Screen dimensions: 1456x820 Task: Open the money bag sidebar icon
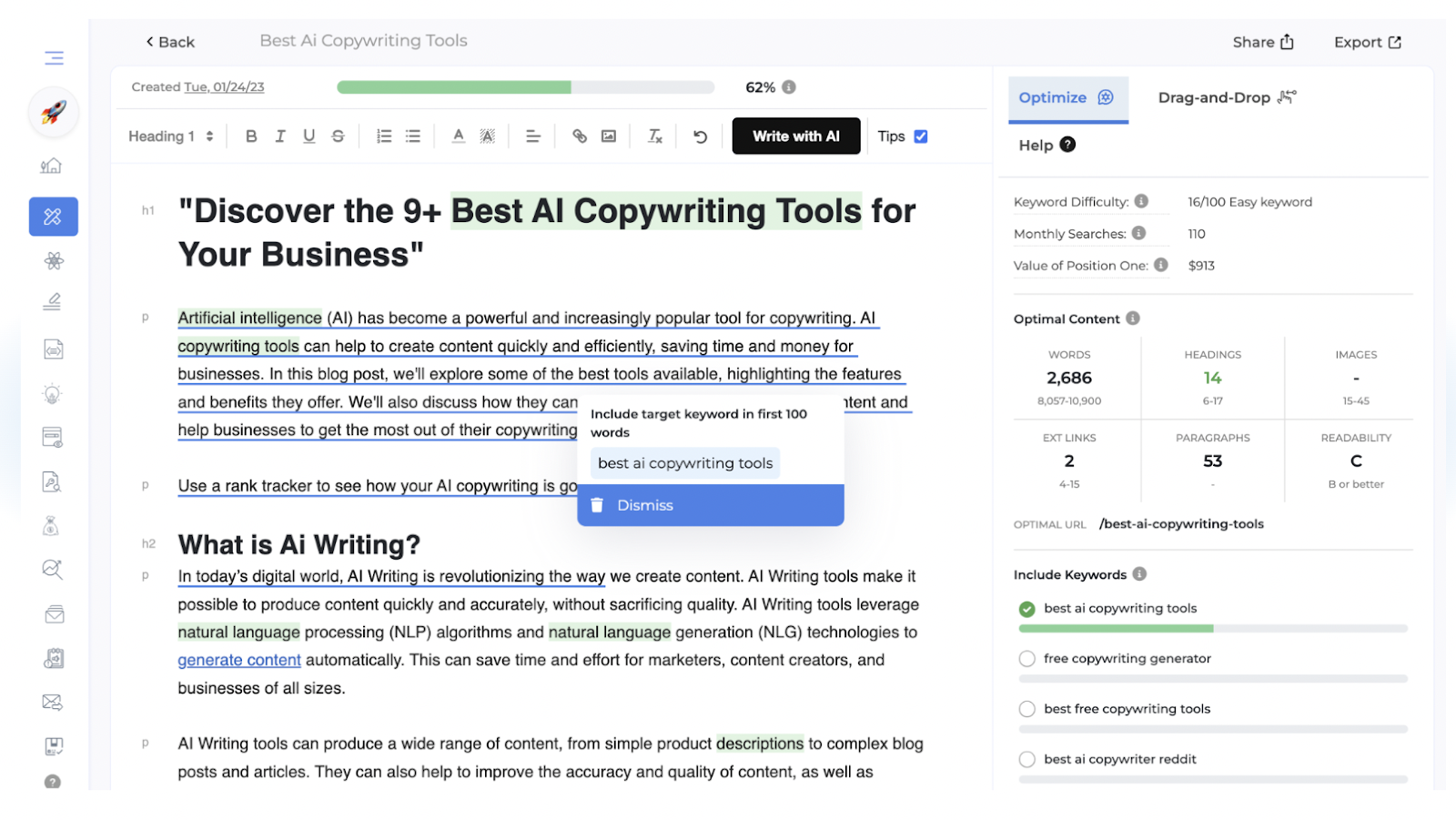pos(52,526)
